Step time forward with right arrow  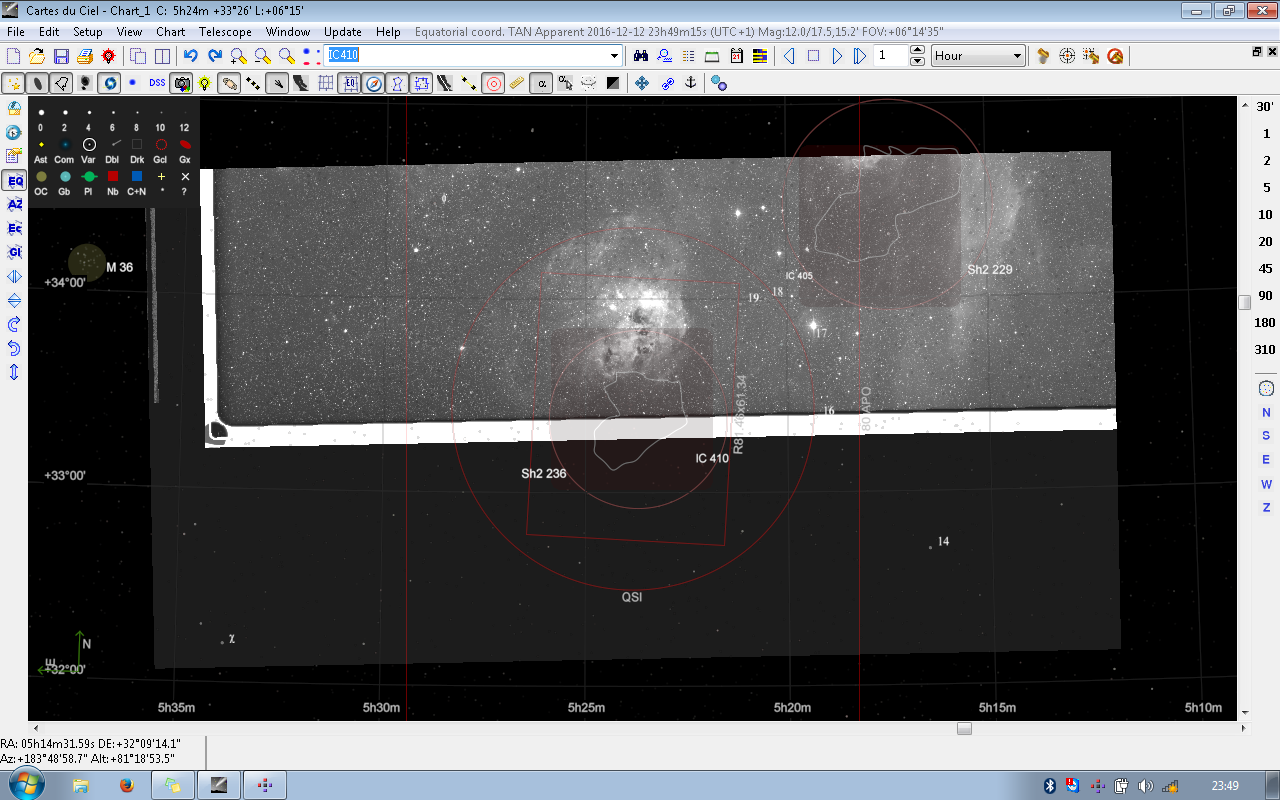(837, 56)
